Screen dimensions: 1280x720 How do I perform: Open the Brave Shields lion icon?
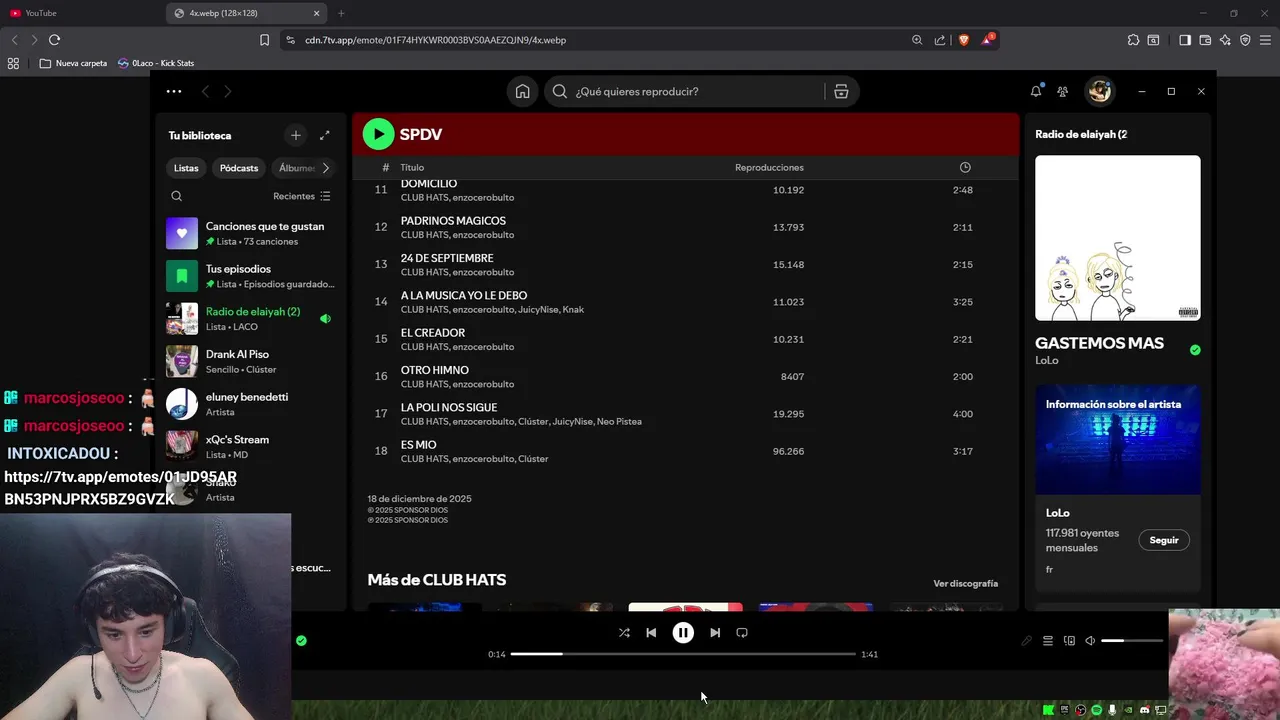point(964,40)
